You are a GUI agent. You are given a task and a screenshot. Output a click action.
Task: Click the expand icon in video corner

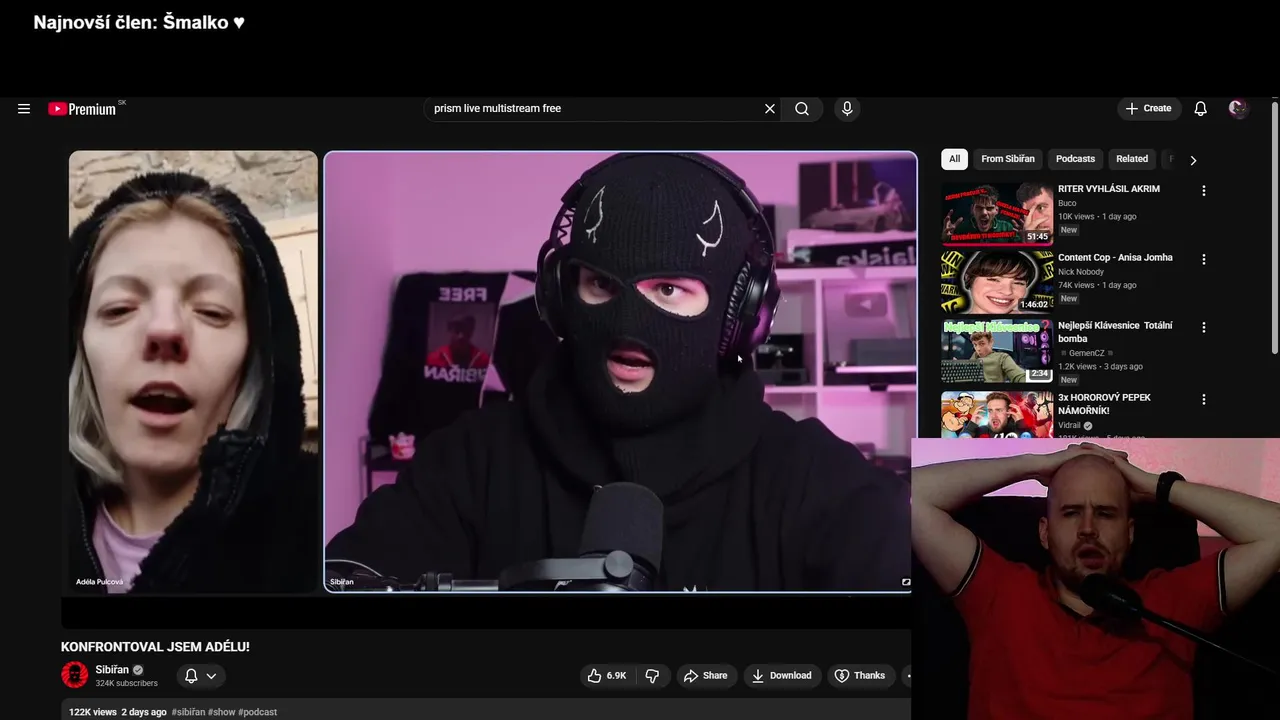tap(906, 582)
